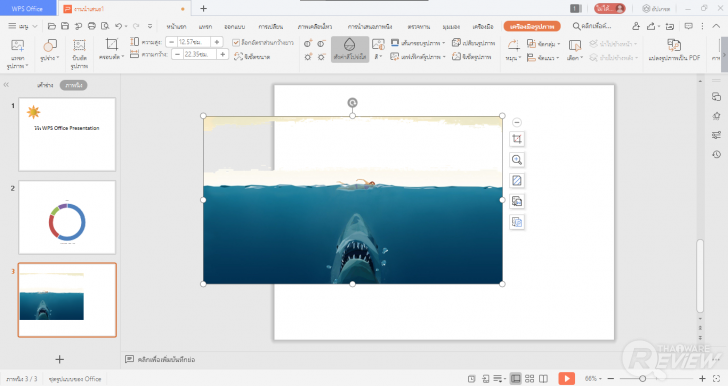Increase the picture brightness
The width and height of the screenshot is (728, 386).
click(308, 57)
